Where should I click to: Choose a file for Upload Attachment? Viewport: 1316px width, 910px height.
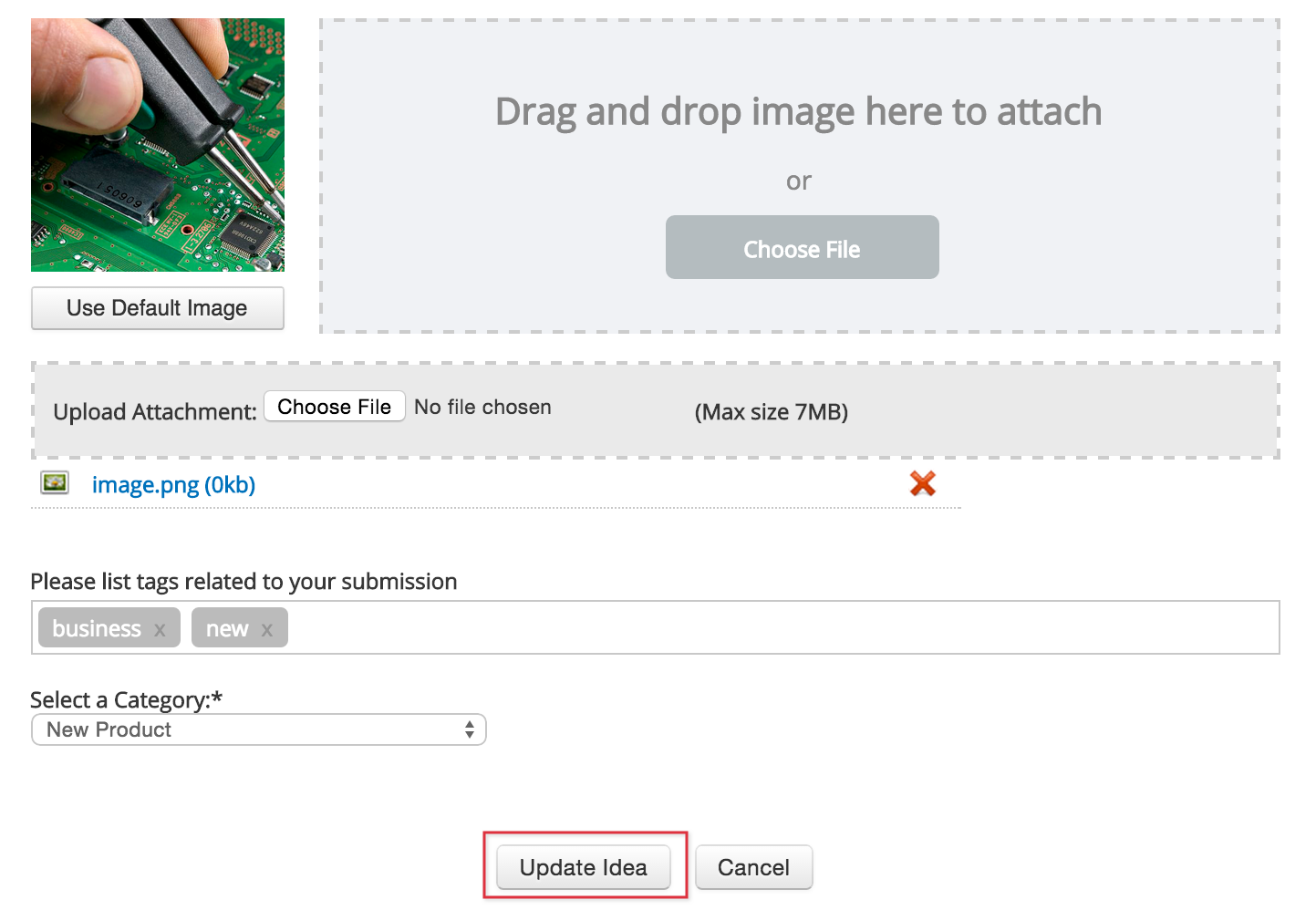[334, 407]
